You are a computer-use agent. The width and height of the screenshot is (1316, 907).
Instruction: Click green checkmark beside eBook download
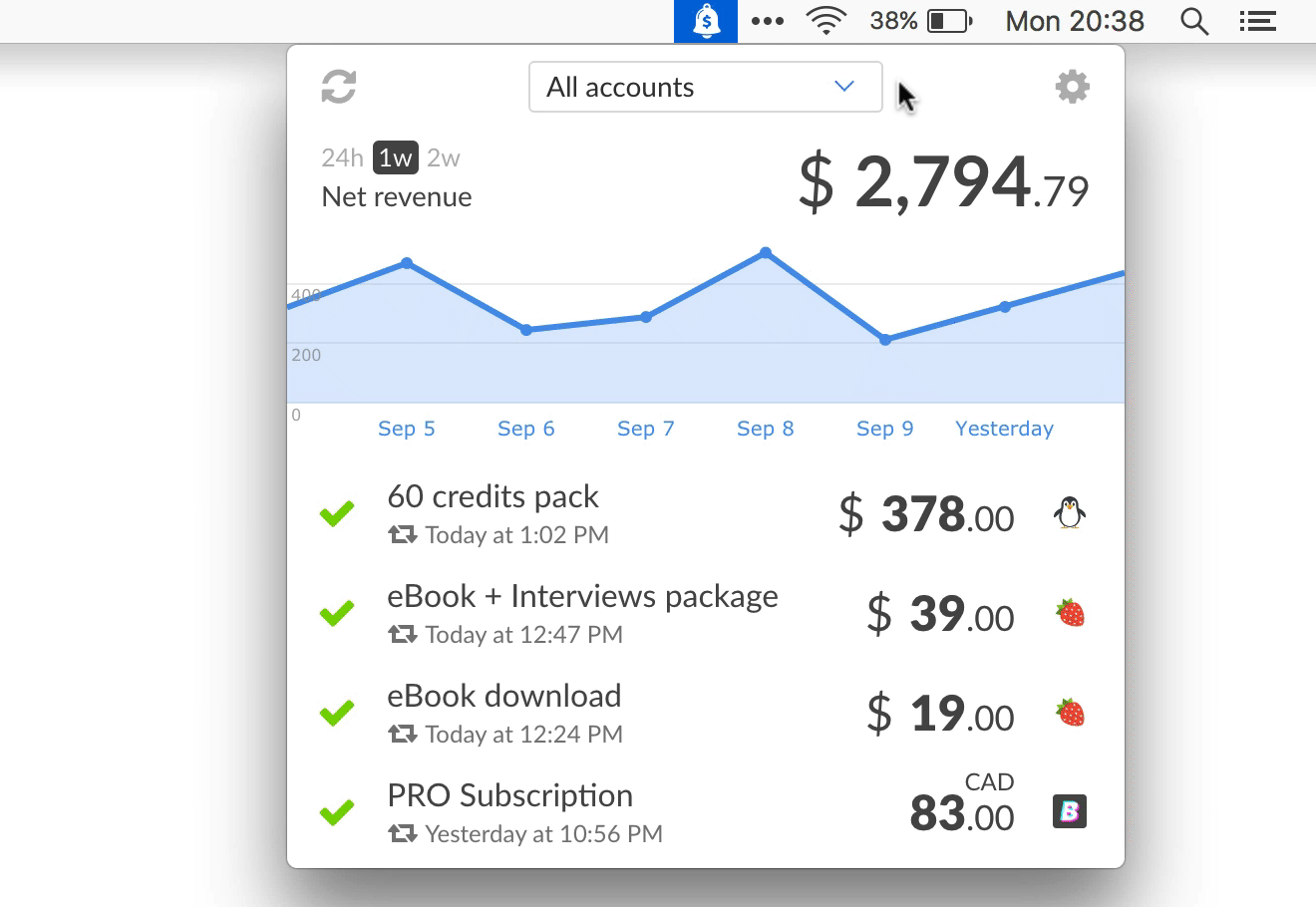click(337, 714)
